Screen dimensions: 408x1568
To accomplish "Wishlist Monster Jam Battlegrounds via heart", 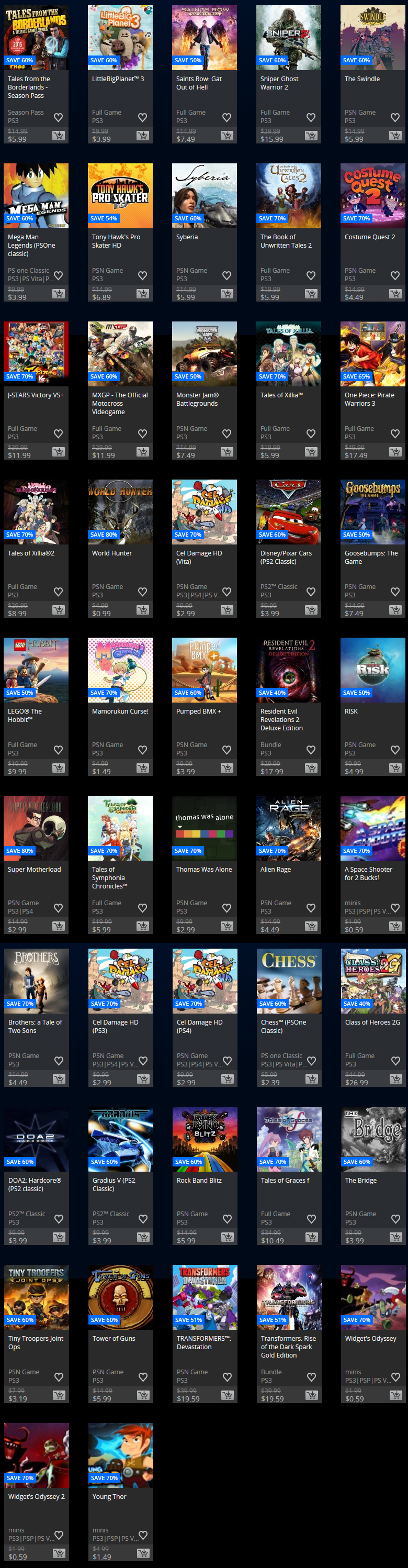I will pos(227,433).
